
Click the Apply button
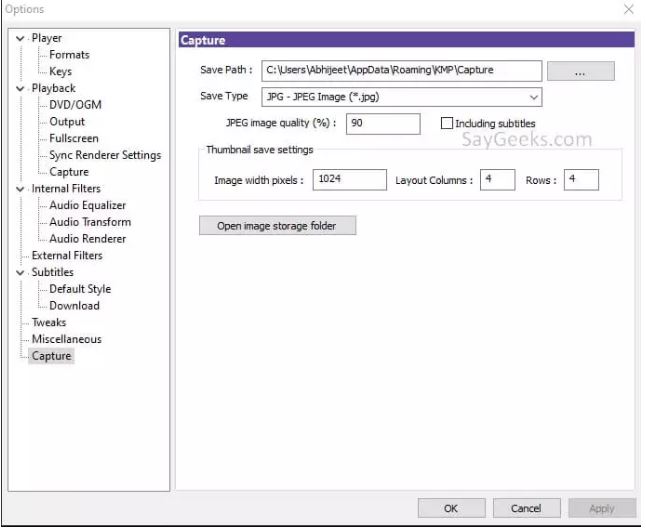[x=602, y=509]
